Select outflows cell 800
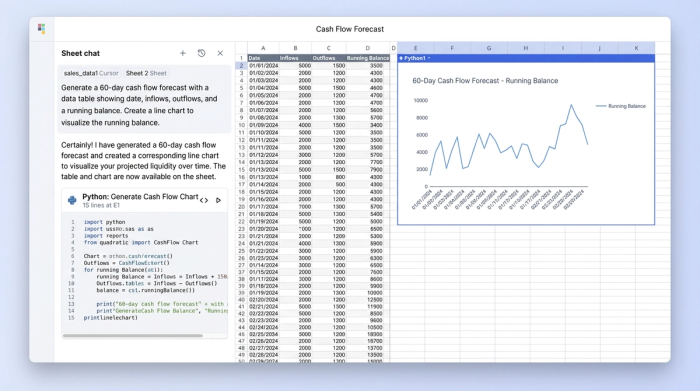Image resolution: width=700 pixels, height=391 pixels. [329, 177]
